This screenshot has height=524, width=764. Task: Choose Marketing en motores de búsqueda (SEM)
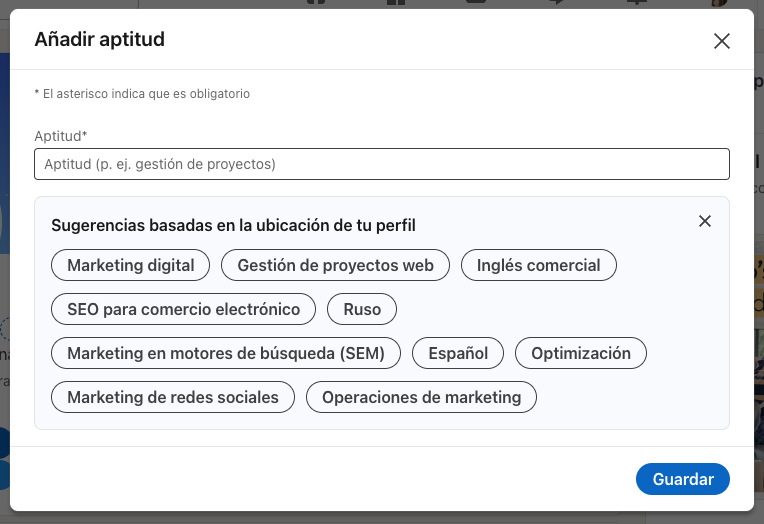pyautogui.click(x=225, y=353)
